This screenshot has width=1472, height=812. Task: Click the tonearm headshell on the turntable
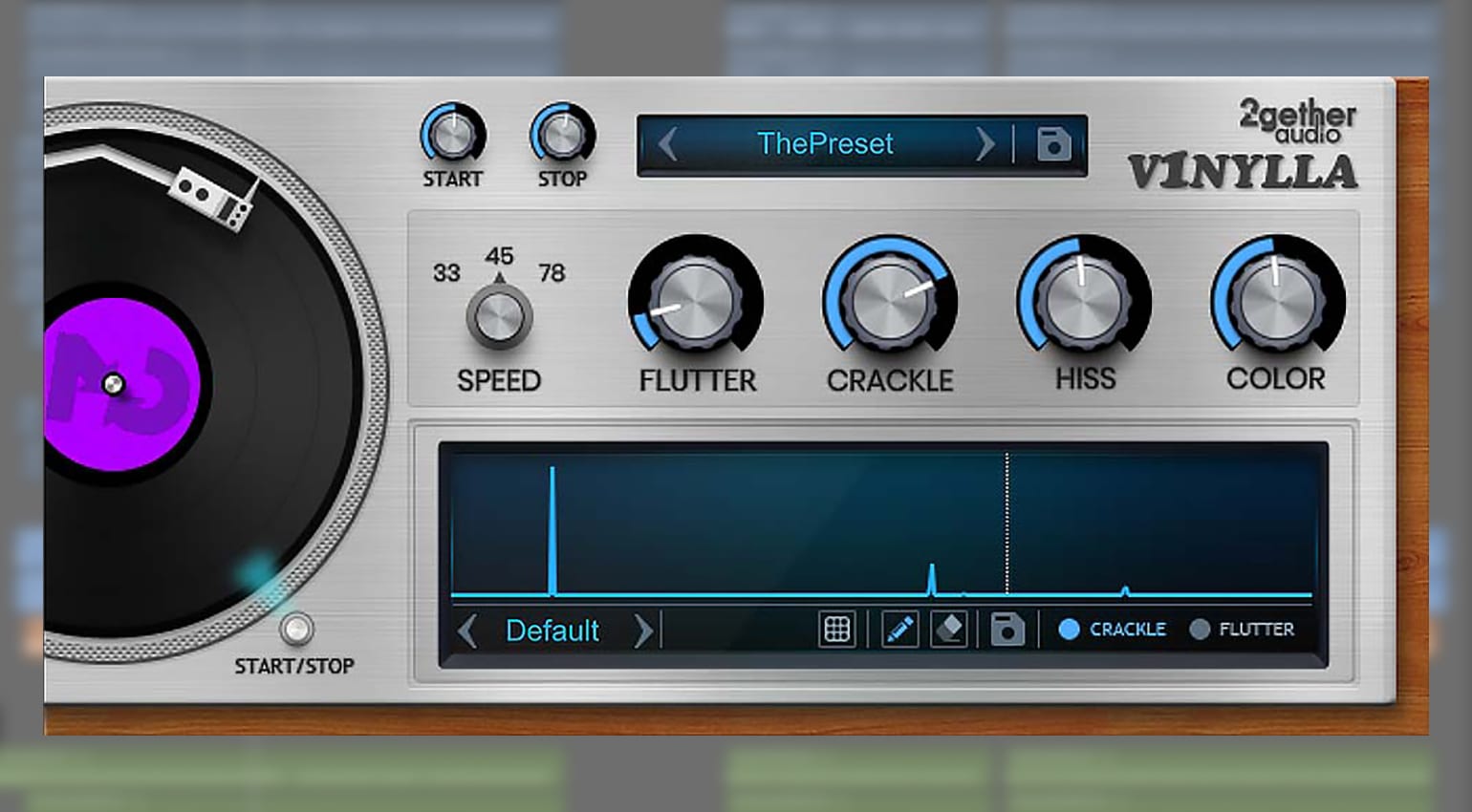coord(212,198)
